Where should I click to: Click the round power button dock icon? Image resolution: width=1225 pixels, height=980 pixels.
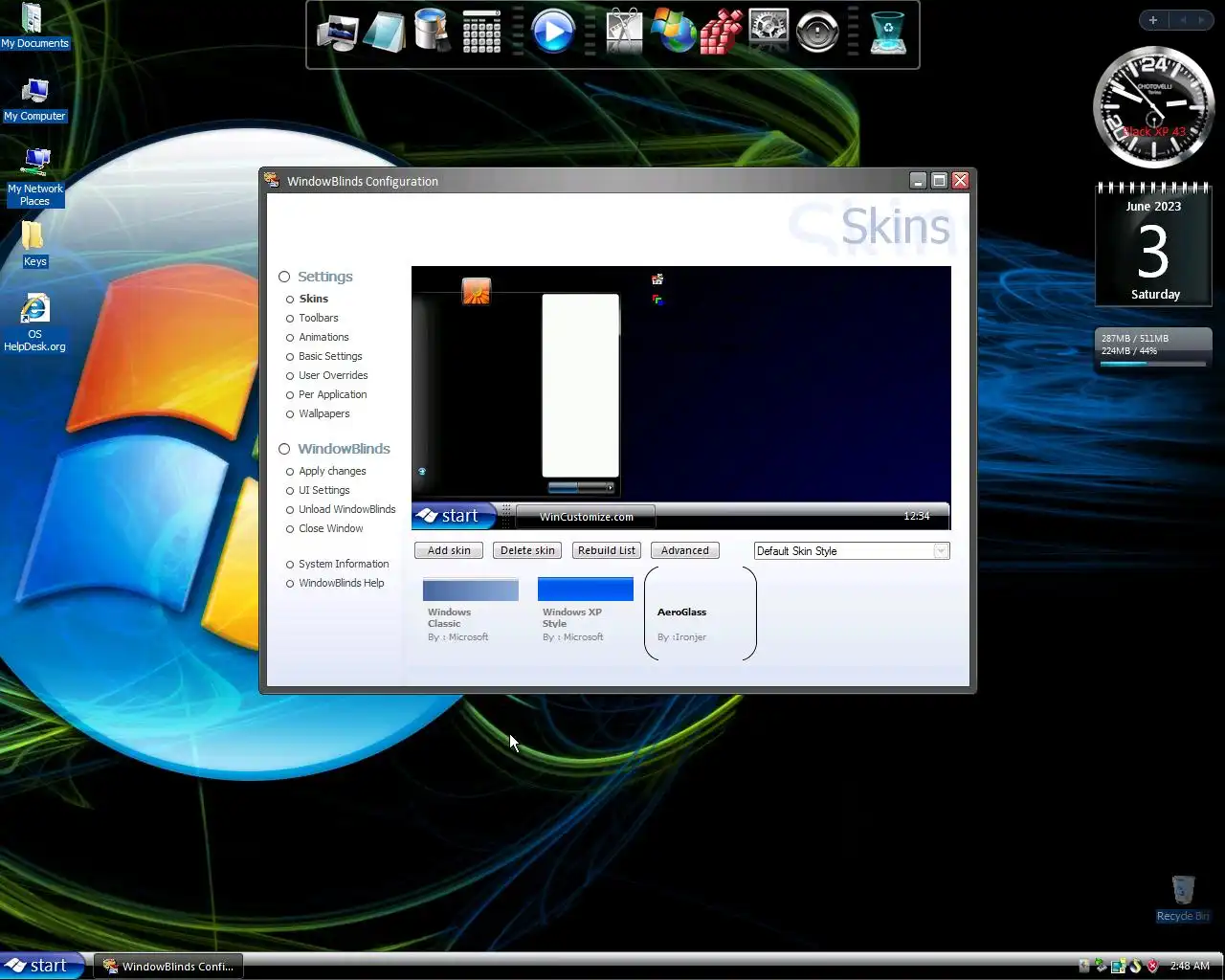pos(817,32)
